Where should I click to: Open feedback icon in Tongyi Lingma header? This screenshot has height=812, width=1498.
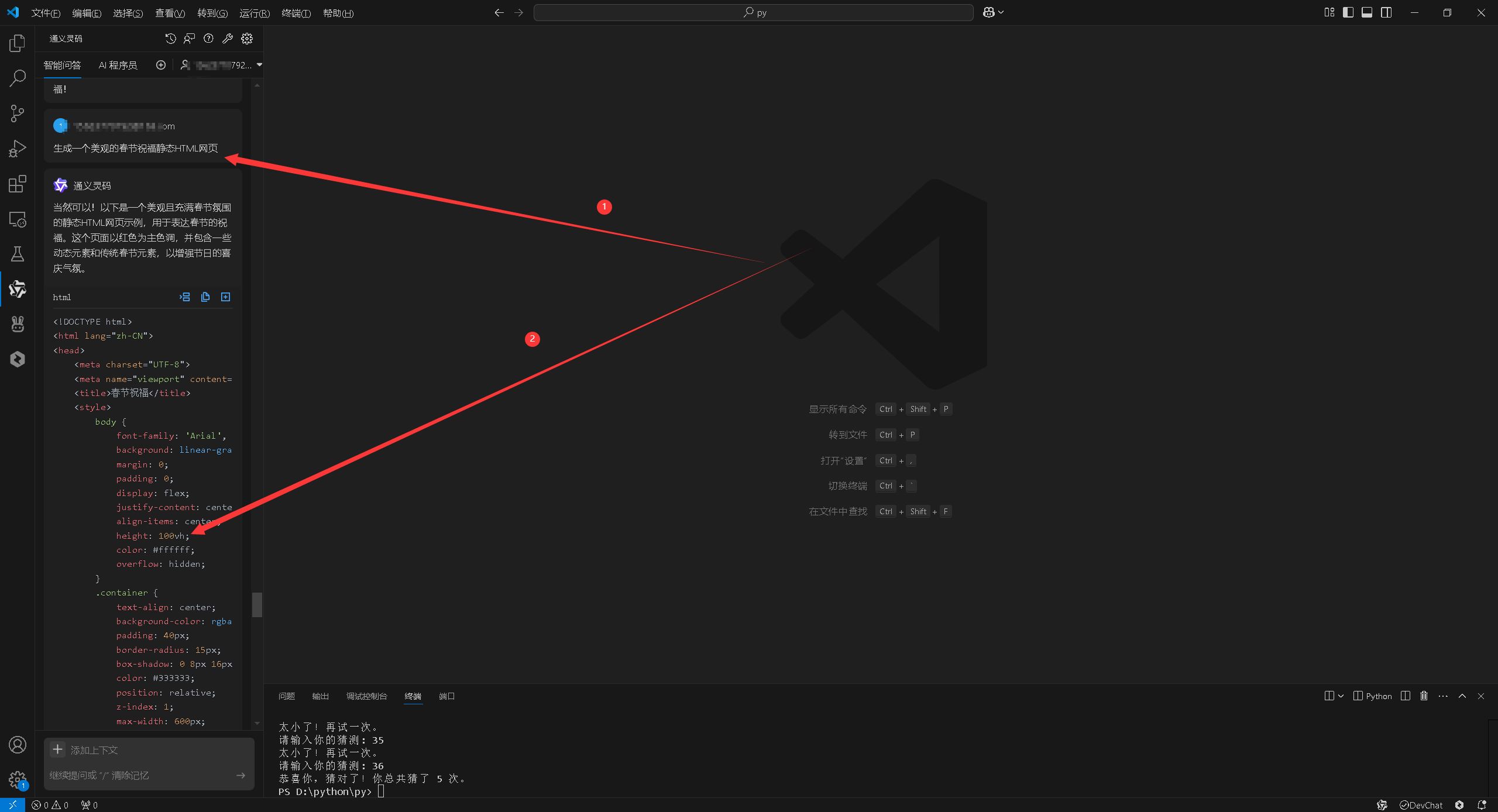tap(189, 39)
